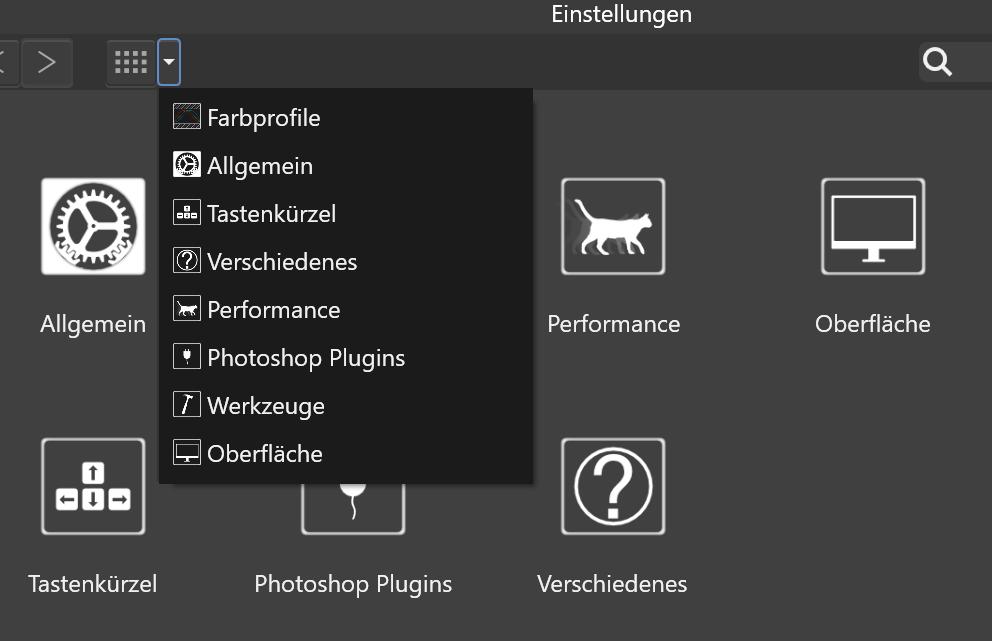Viewport: 992px width, 641px height.
Task: Go forward with the right arrow button
Action: (47, 62)
